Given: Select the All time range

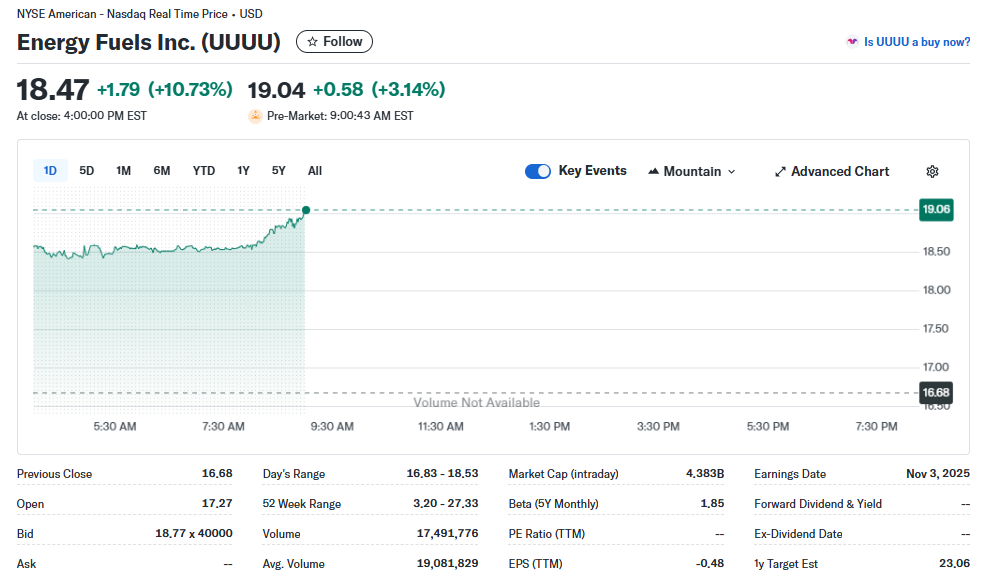Looking at the screenshot, I should tap(315, 171).
